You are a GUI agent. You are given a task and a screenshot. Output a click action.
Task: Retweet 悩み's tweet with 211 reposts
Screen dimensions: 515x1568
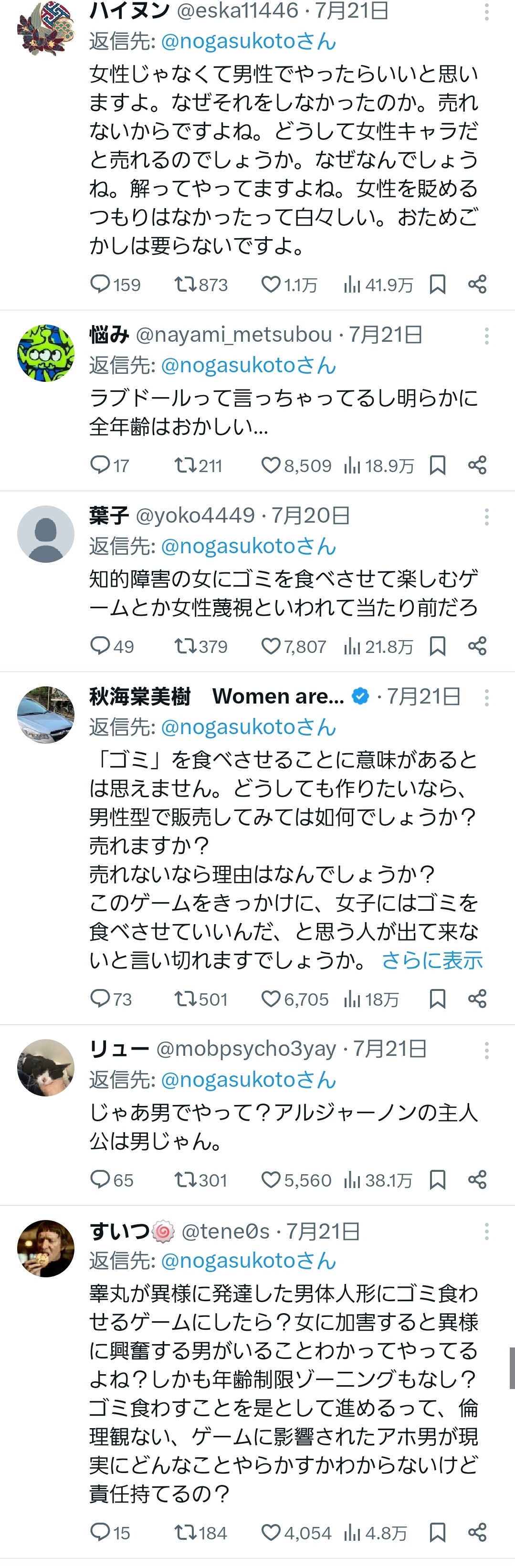(184, 466)
